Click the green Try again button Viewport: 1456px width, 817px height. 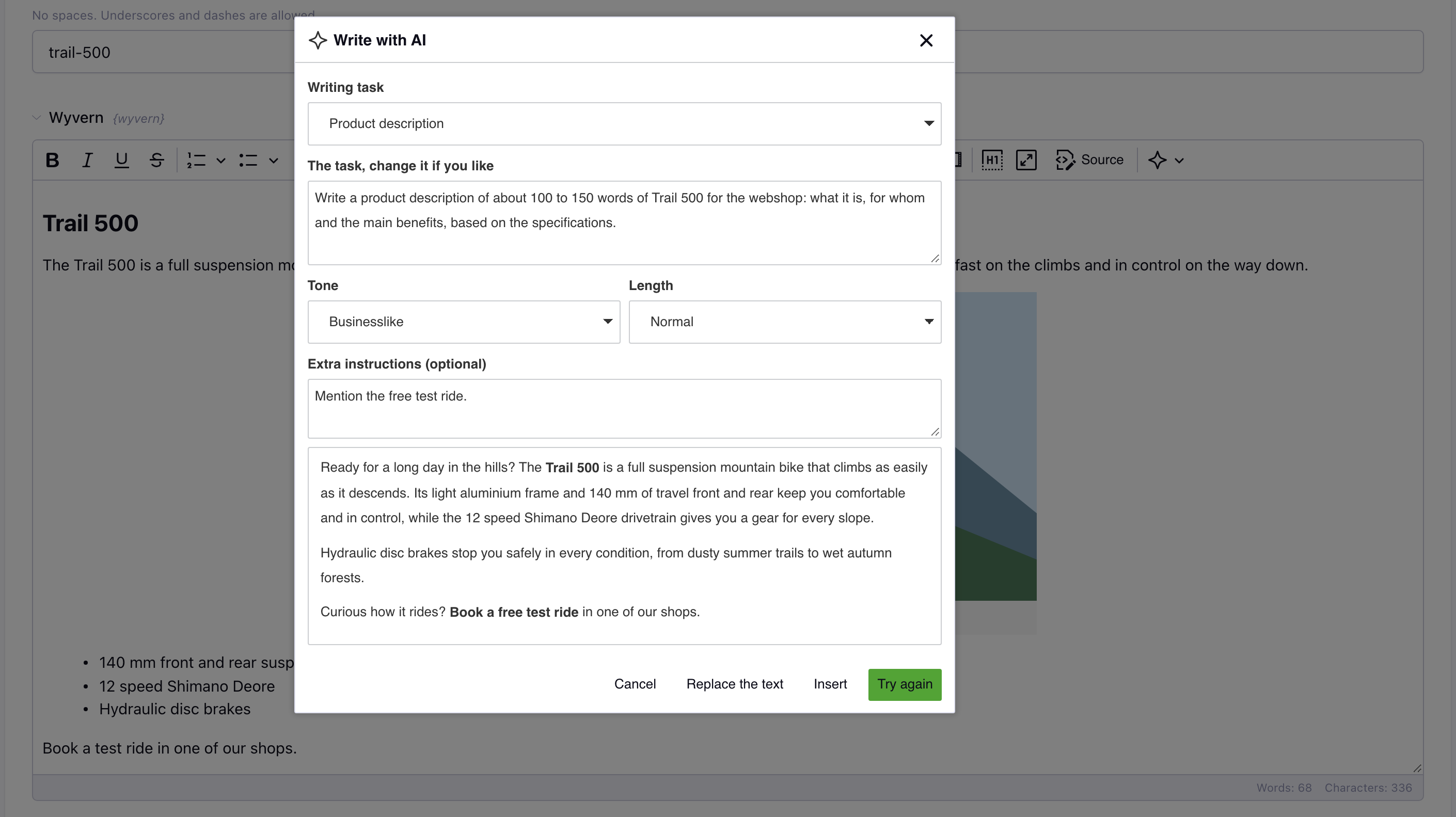(x=905, y=685)
